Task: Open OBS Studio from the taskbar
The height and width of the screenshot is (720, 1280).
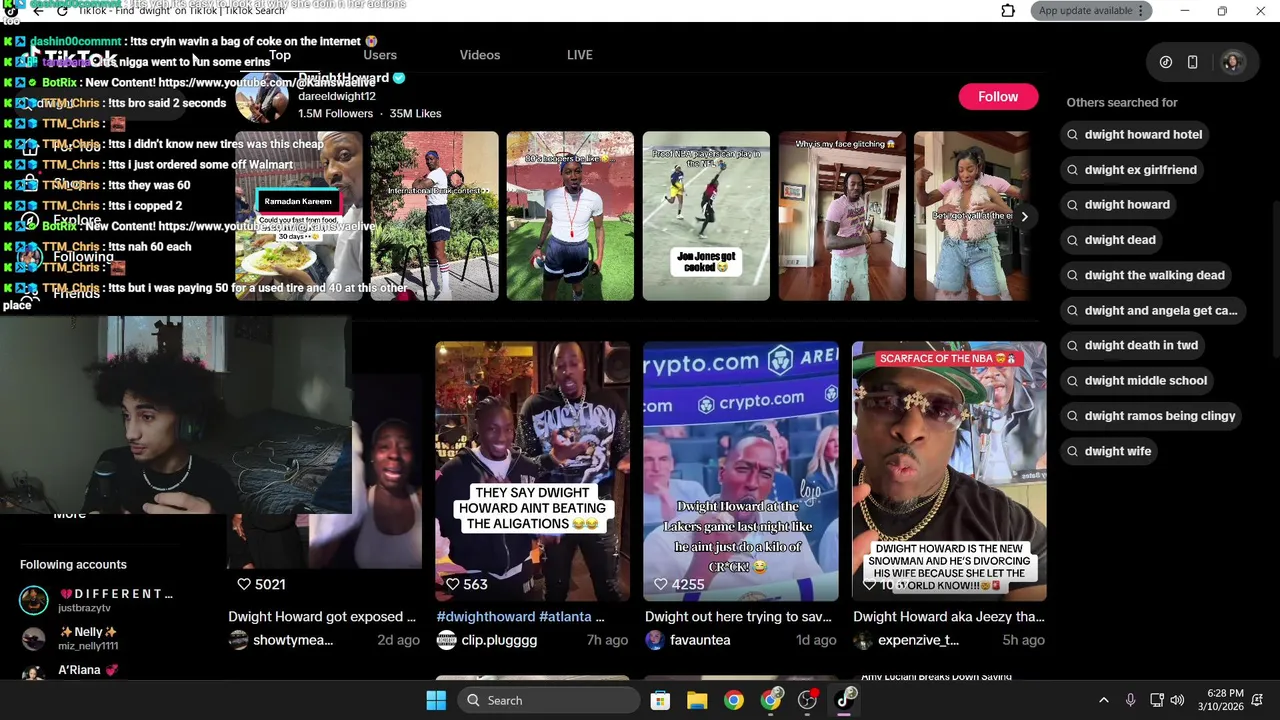Action: [808, 700]
